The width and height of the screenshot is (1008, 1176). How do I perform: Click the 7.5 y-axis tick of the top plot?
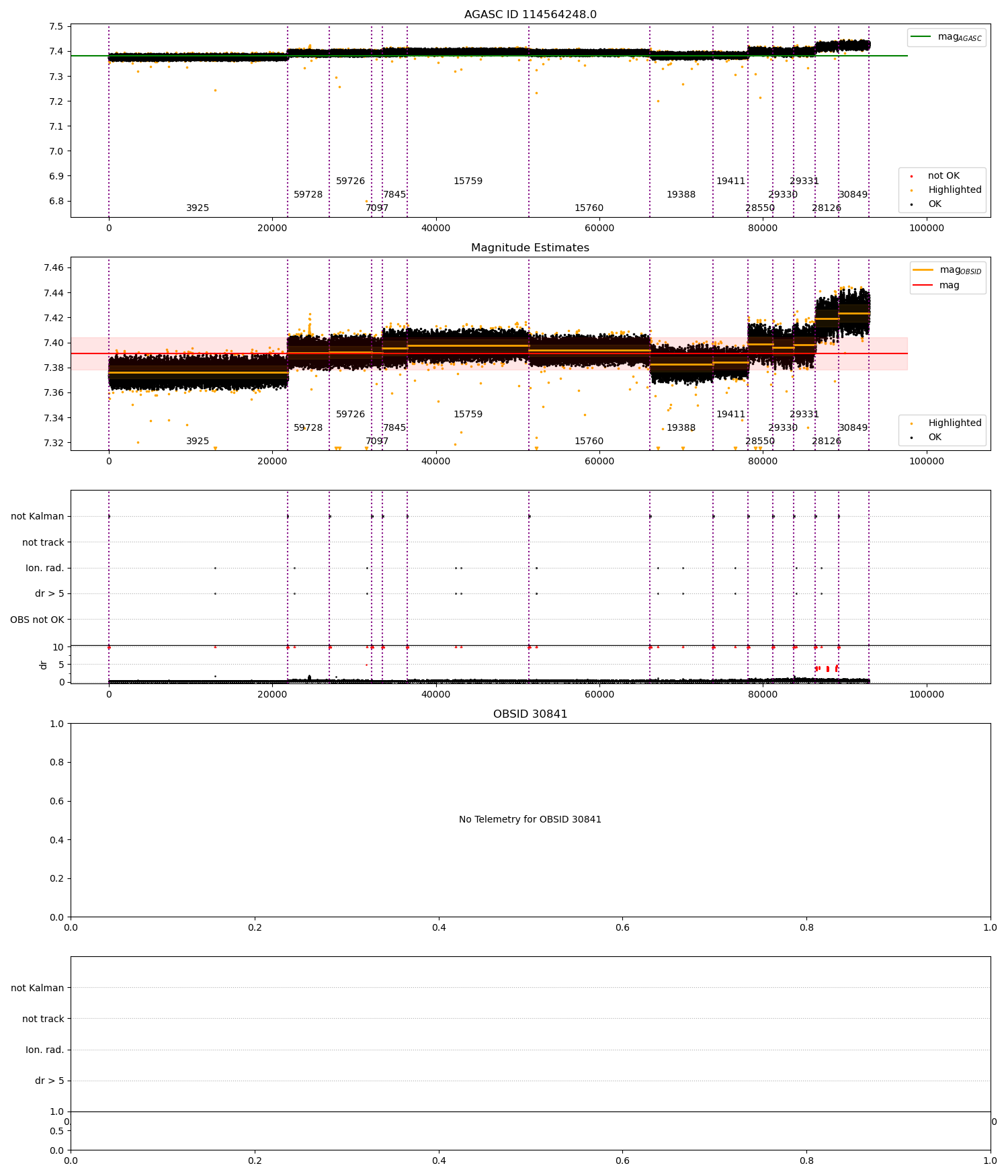coord(56,27)
